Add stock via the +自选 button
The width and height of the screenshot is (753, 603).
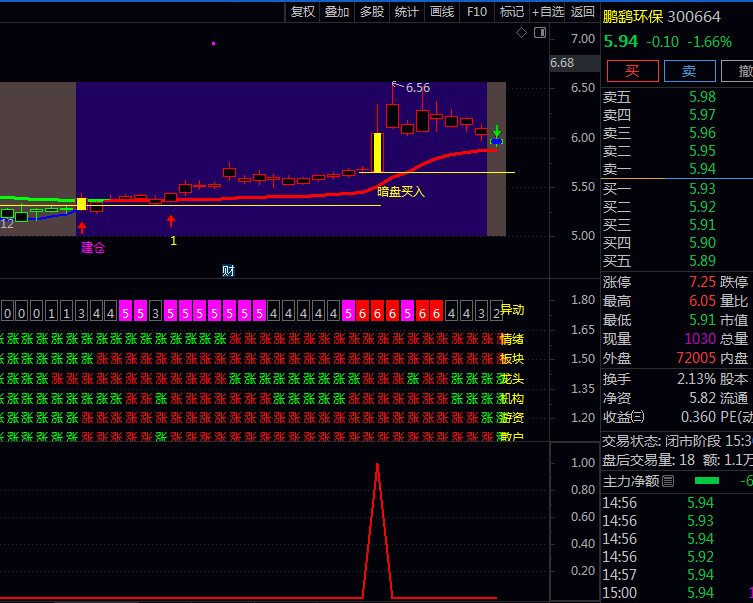tap(548, 12)
